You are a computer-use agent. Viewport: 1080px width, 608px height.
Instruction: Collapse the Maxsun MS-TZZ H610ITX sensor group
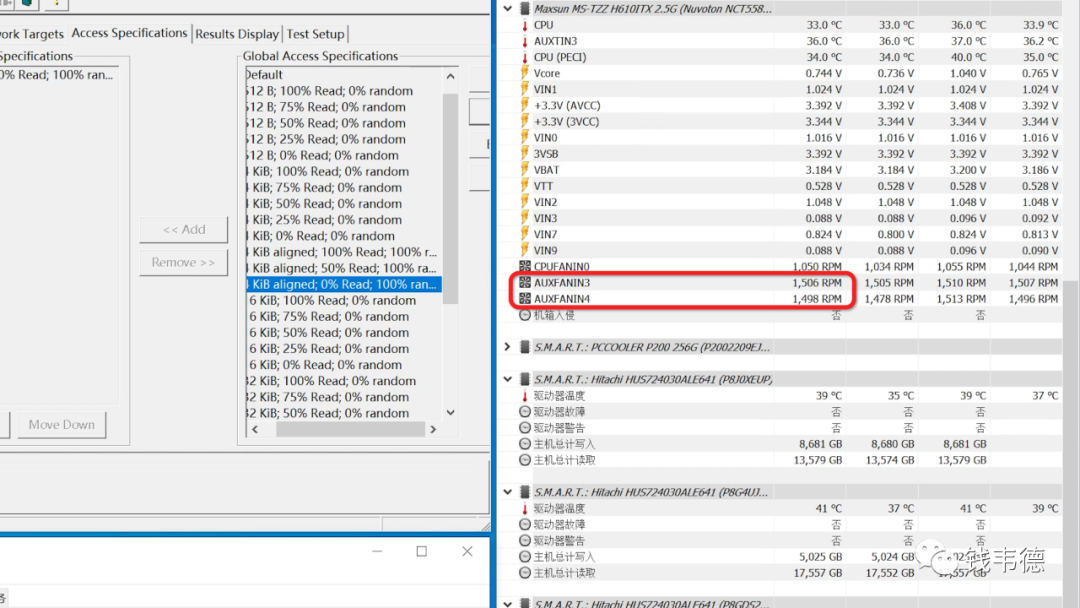[x=508, y=9]
